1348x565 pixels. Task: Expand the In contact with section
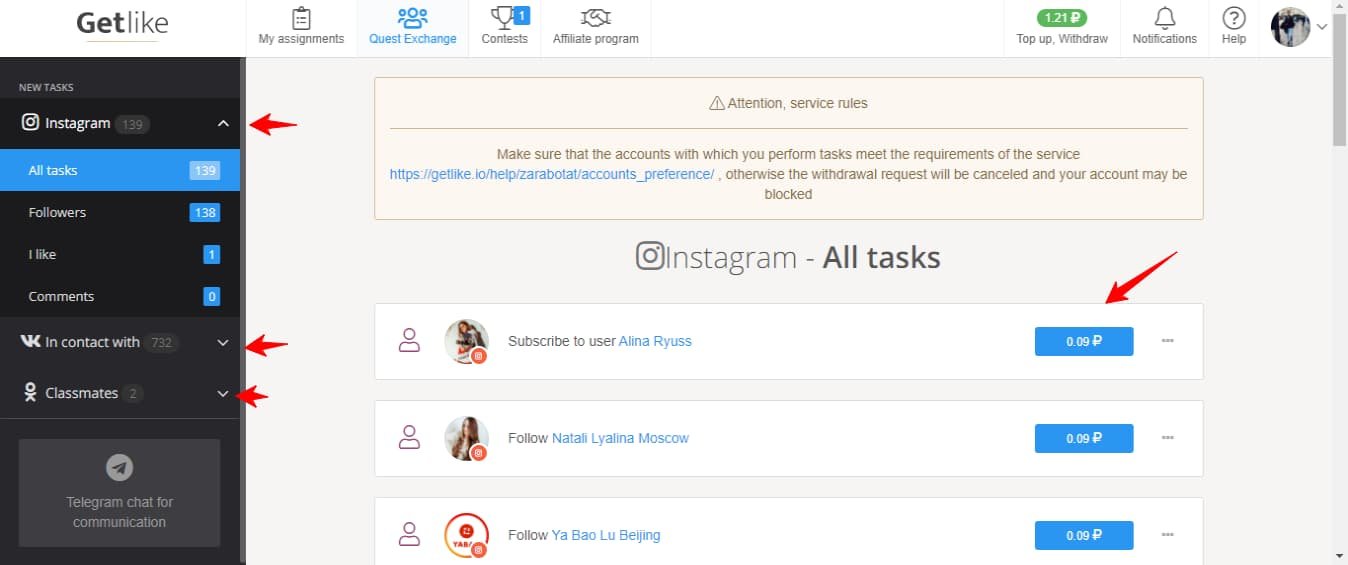pyautogui.click(x=120, y=342)
